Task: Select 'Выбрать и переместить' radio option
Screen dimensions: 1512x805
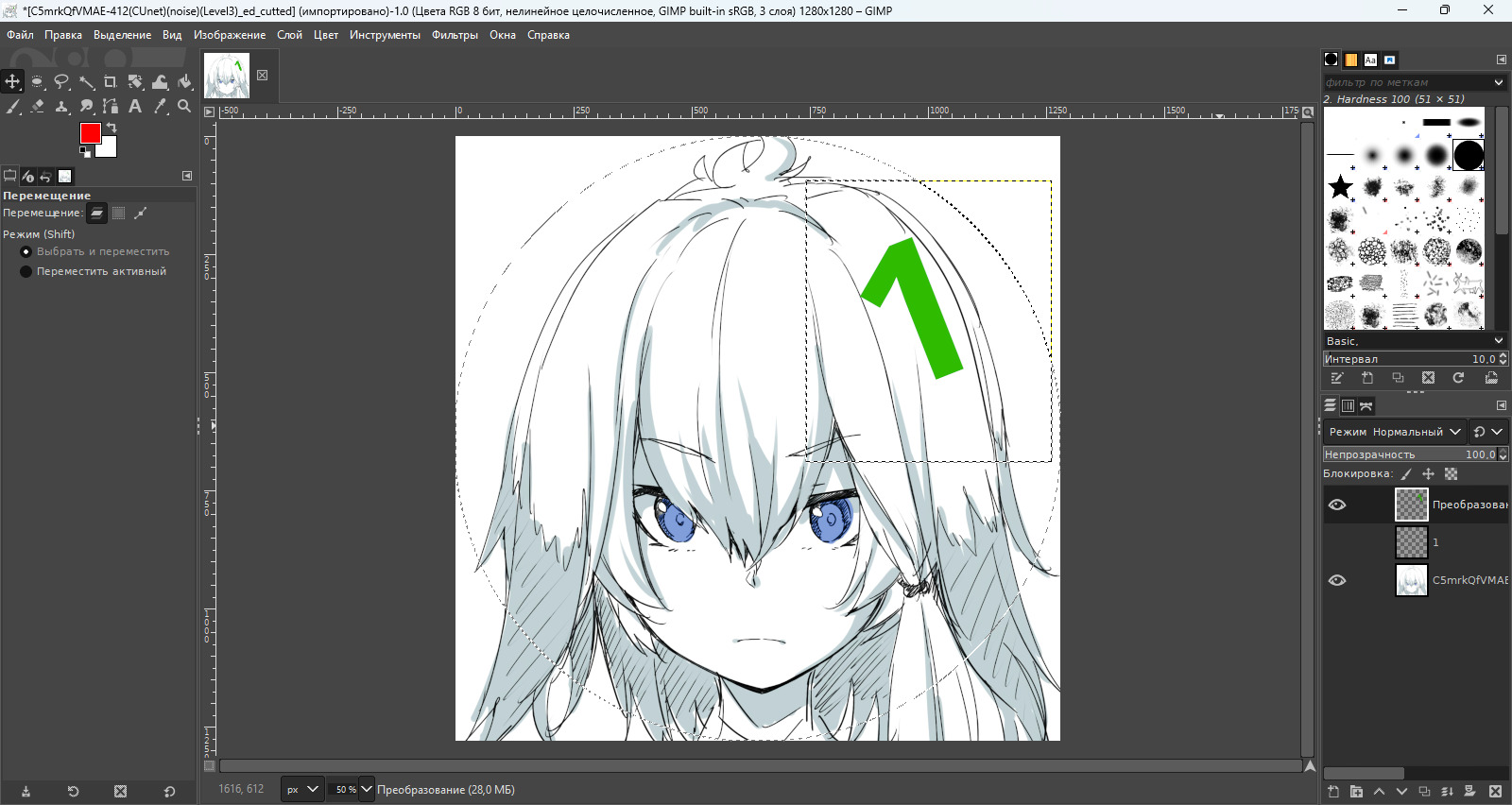Action: pyautogui.click(x=26, y=252)
